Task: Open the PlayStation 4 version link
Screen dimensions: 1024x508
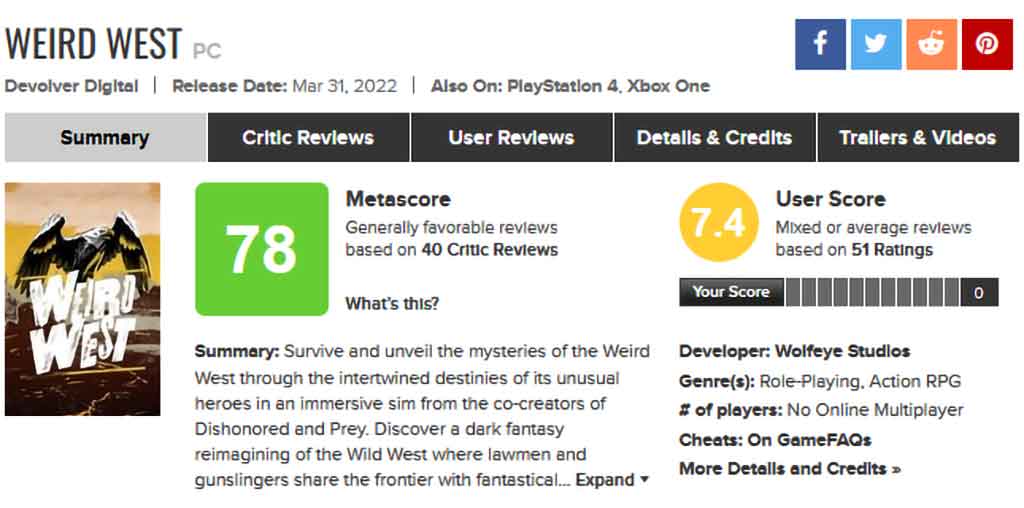Action: click(562, 86)
